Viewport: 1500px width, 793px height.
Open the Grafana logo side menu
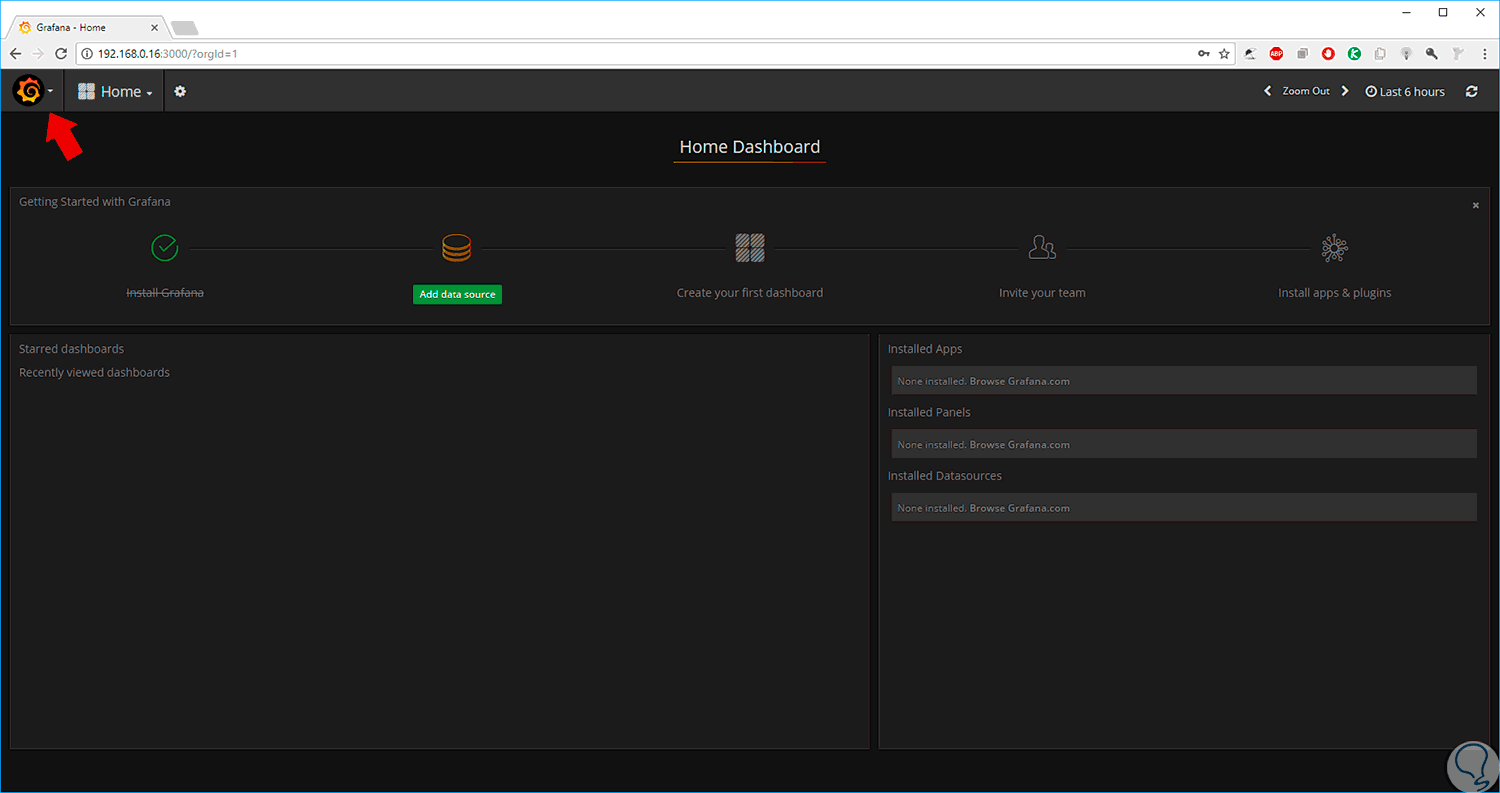click(28, 91)
